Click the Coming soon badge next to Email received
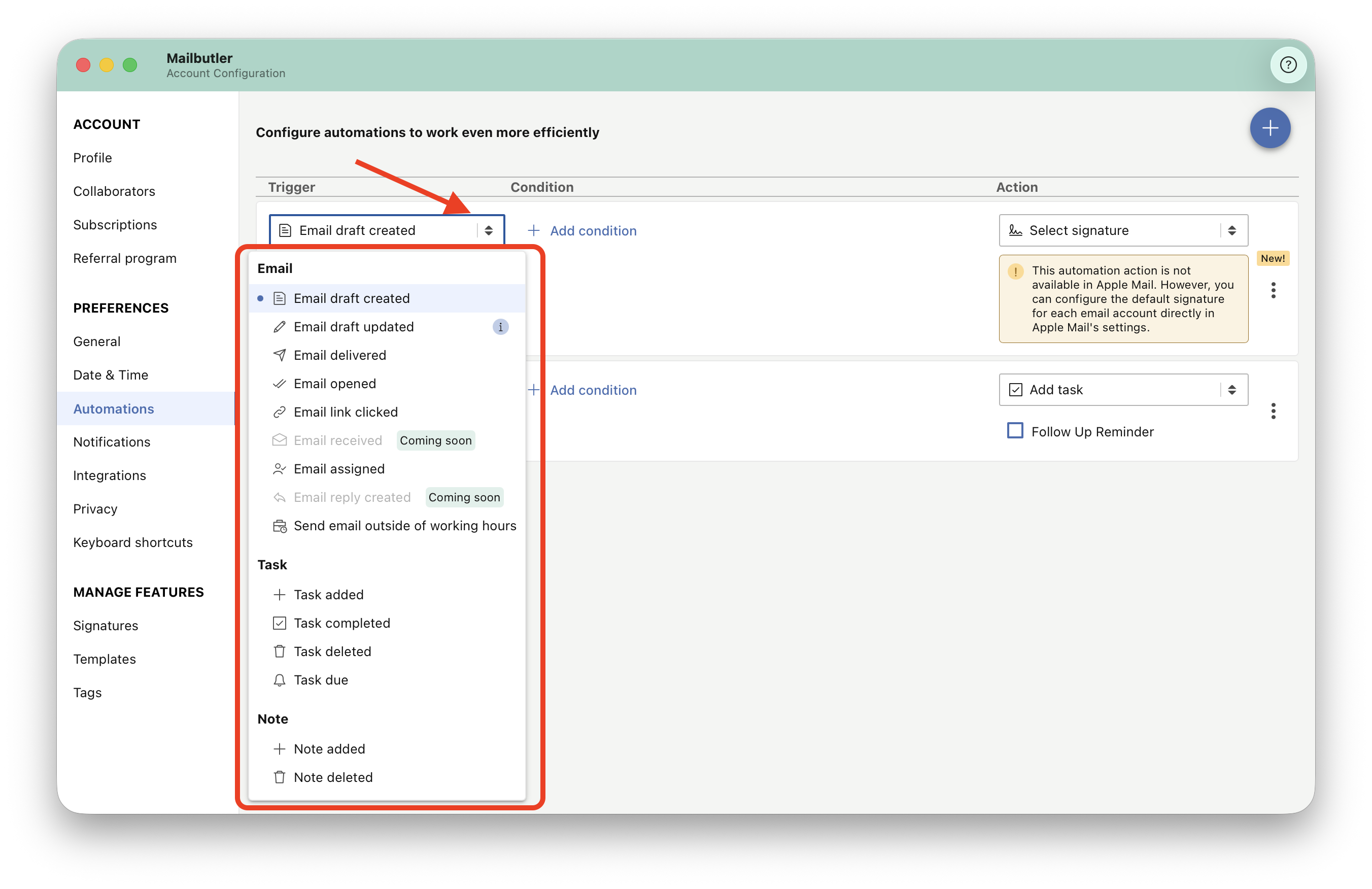This screenshot has width=1372, height=889. coord(436,440)
